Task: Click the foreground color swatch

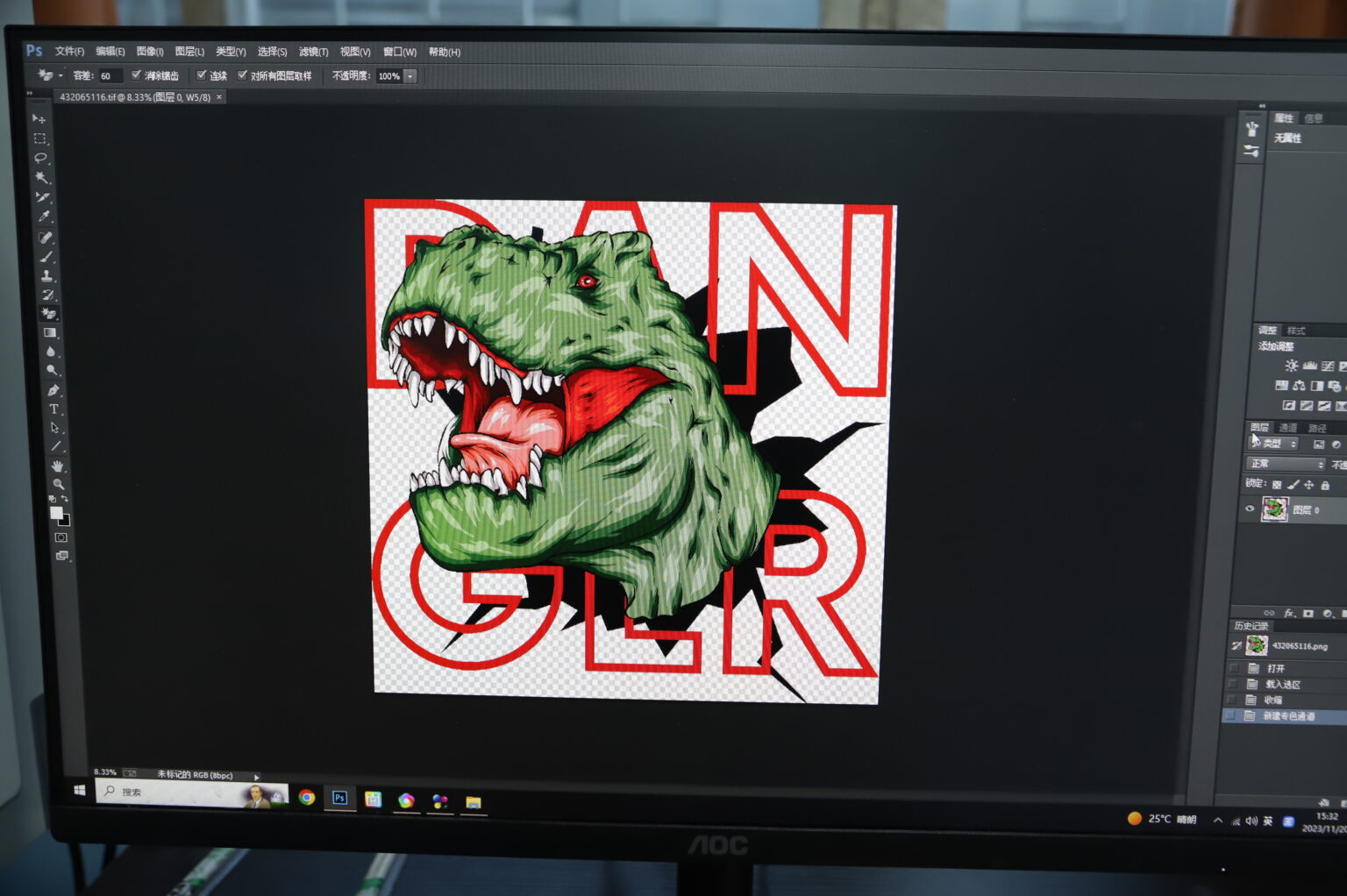Action: tap(56, 513)
